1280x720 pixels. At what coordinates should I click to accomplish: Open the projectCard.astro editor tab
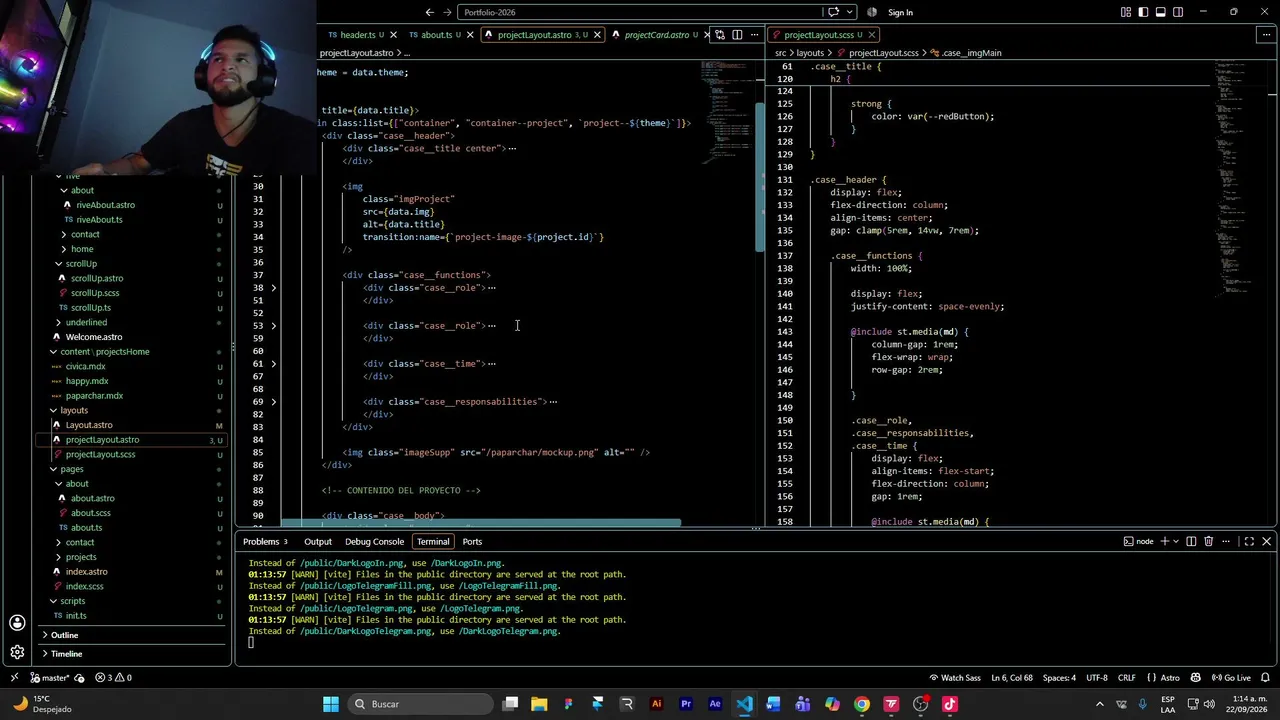coord(656,35)
